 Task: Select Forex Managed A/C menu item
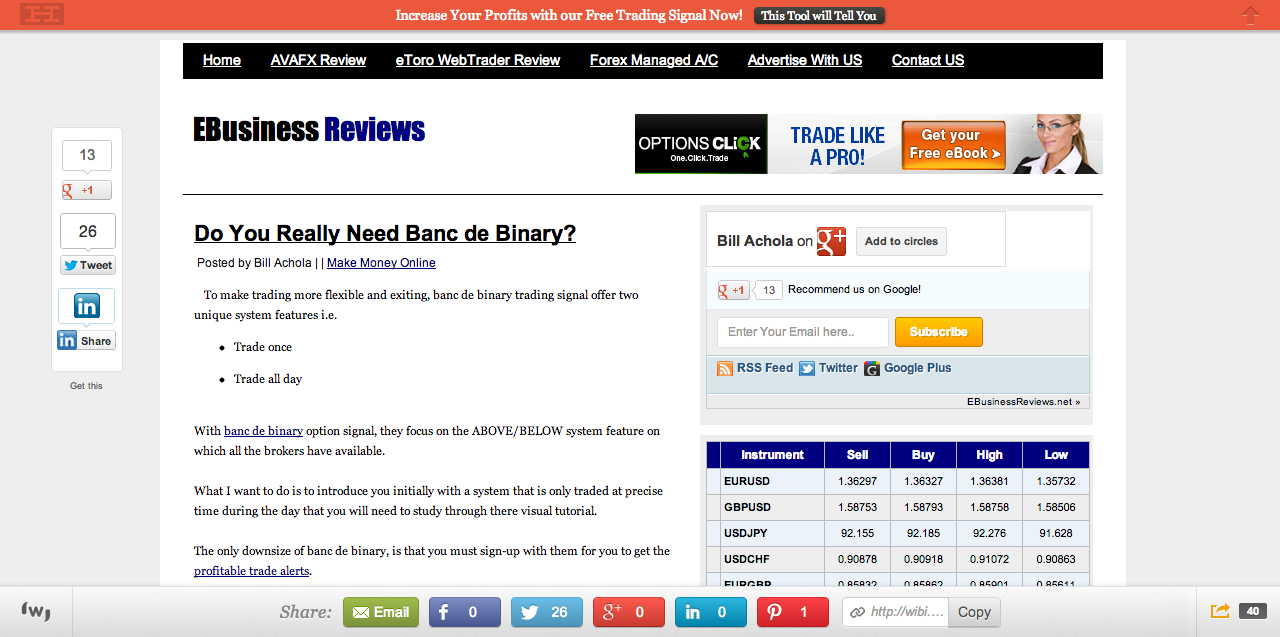point(654,60)
